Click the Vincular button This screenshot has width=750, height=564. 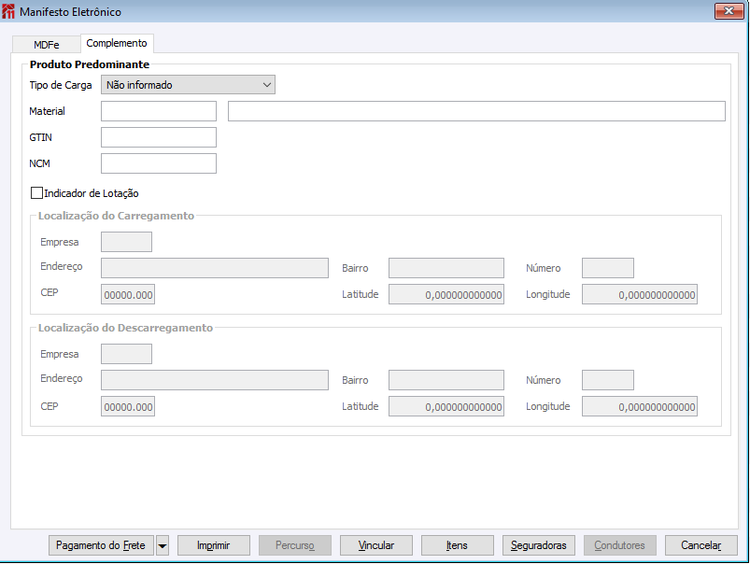coord(376,545)
